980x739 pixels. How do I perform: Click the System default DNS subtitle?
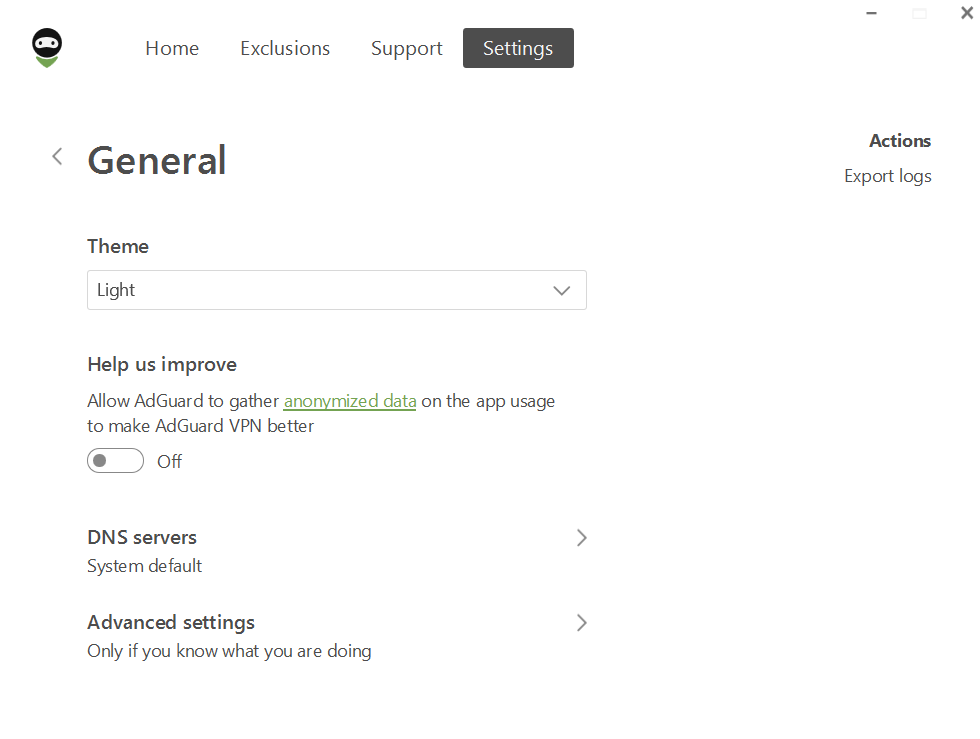click(x=144, y=566)
